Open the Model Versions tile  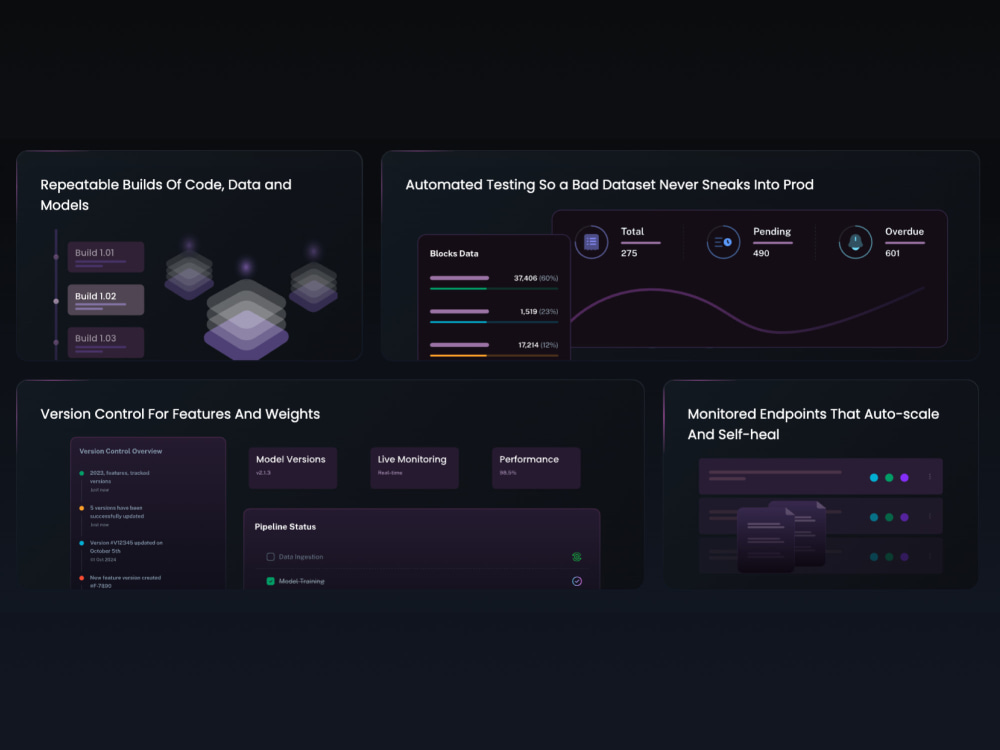293,468
